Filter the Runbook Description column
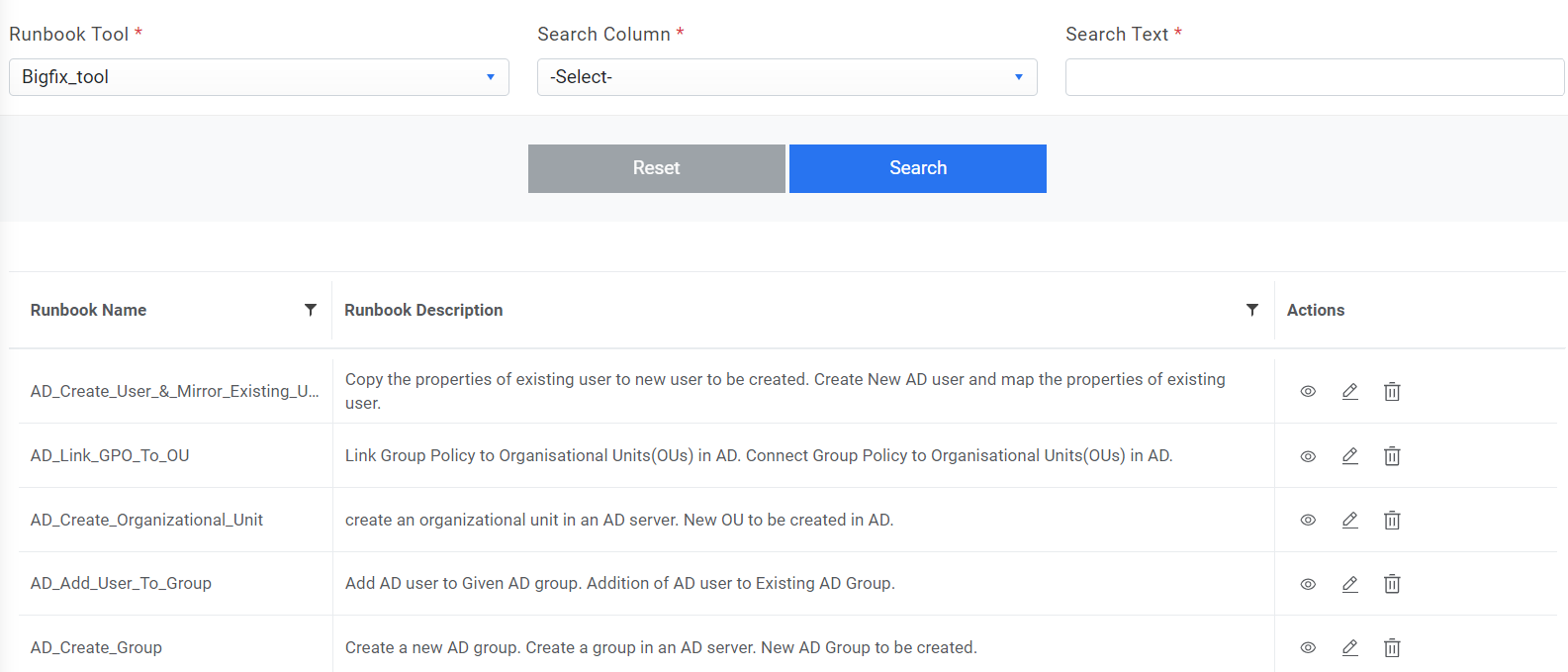The image size is (1568, 672). coord(1252,310)
